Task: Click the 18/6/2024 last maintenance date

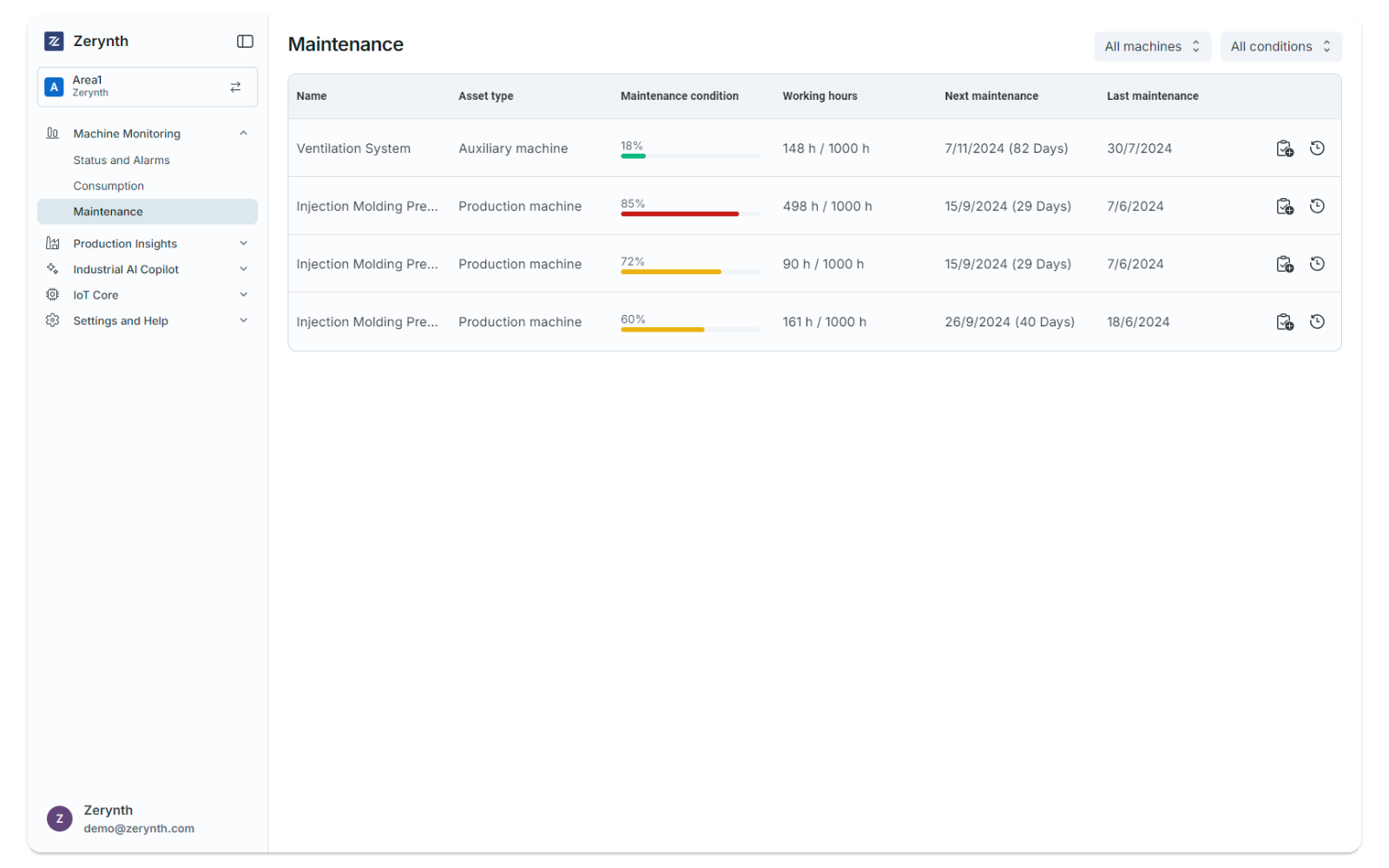Action: [x=1138, y=322]
